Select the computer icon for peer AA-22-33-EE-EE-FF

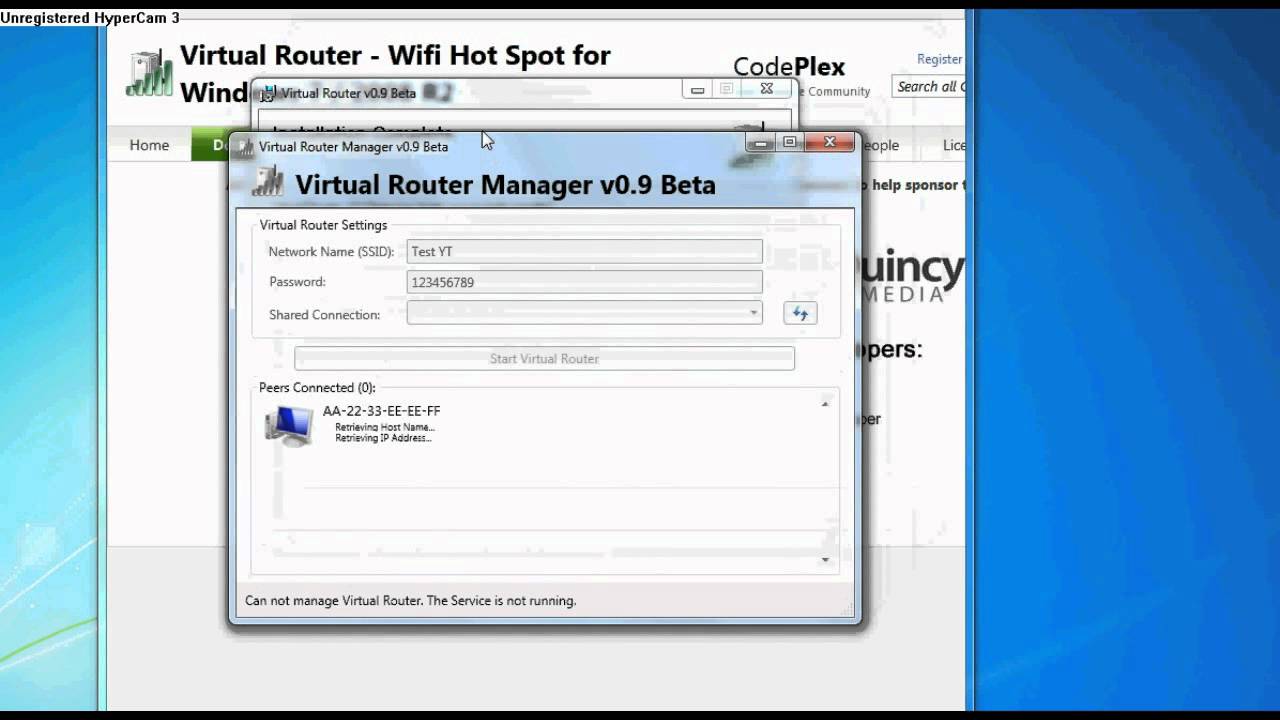[x=289, y=426]
